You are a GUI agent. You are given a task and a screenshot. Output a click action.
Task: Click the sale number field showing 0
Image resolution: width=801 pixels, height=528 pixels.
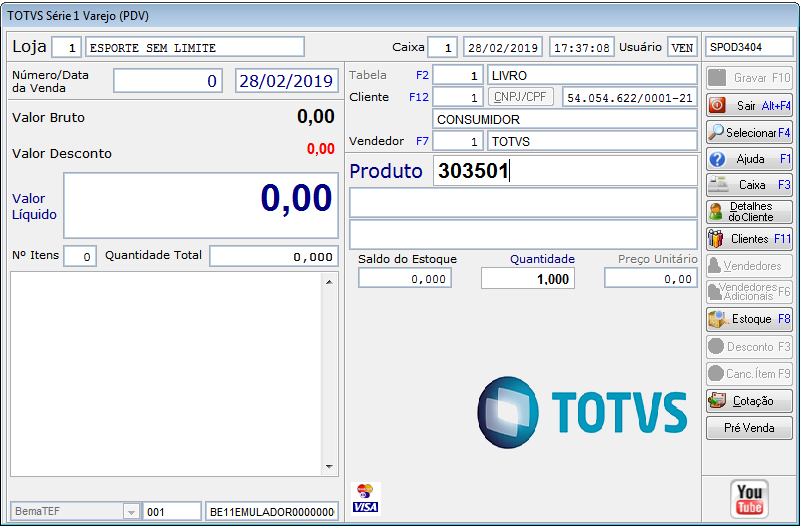(168, 81)
